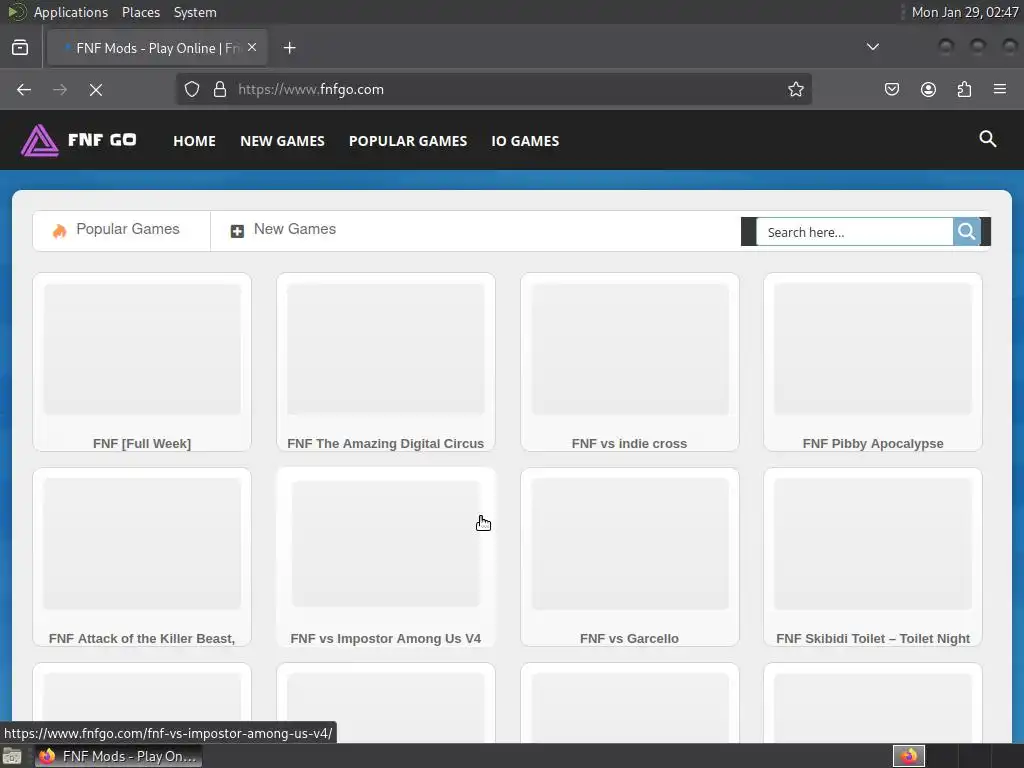Open the Pocket save icon

coord(891,89)
